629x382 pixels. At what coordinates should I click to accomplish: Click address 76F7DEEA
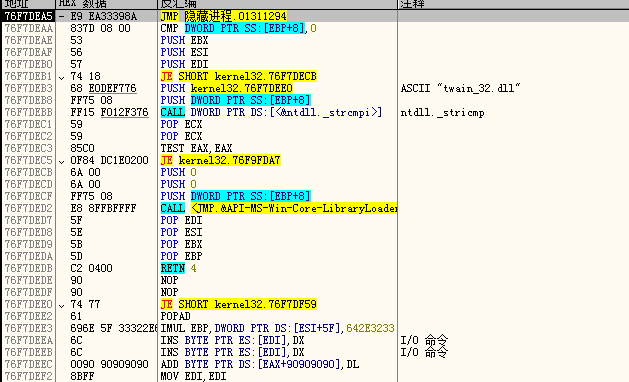tap(28, 340)
